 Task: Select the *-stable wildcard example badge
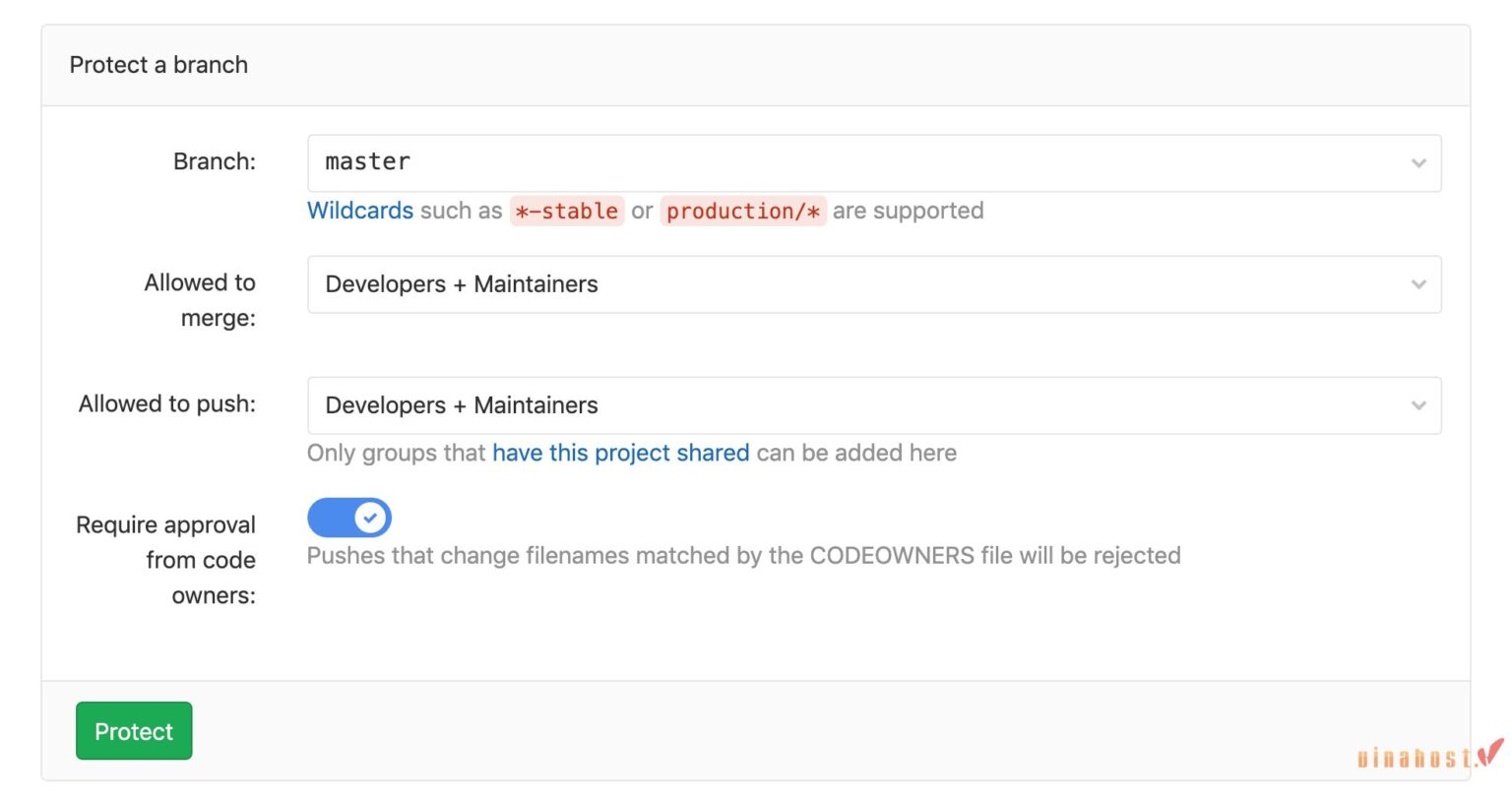click(x=567, y=212)
